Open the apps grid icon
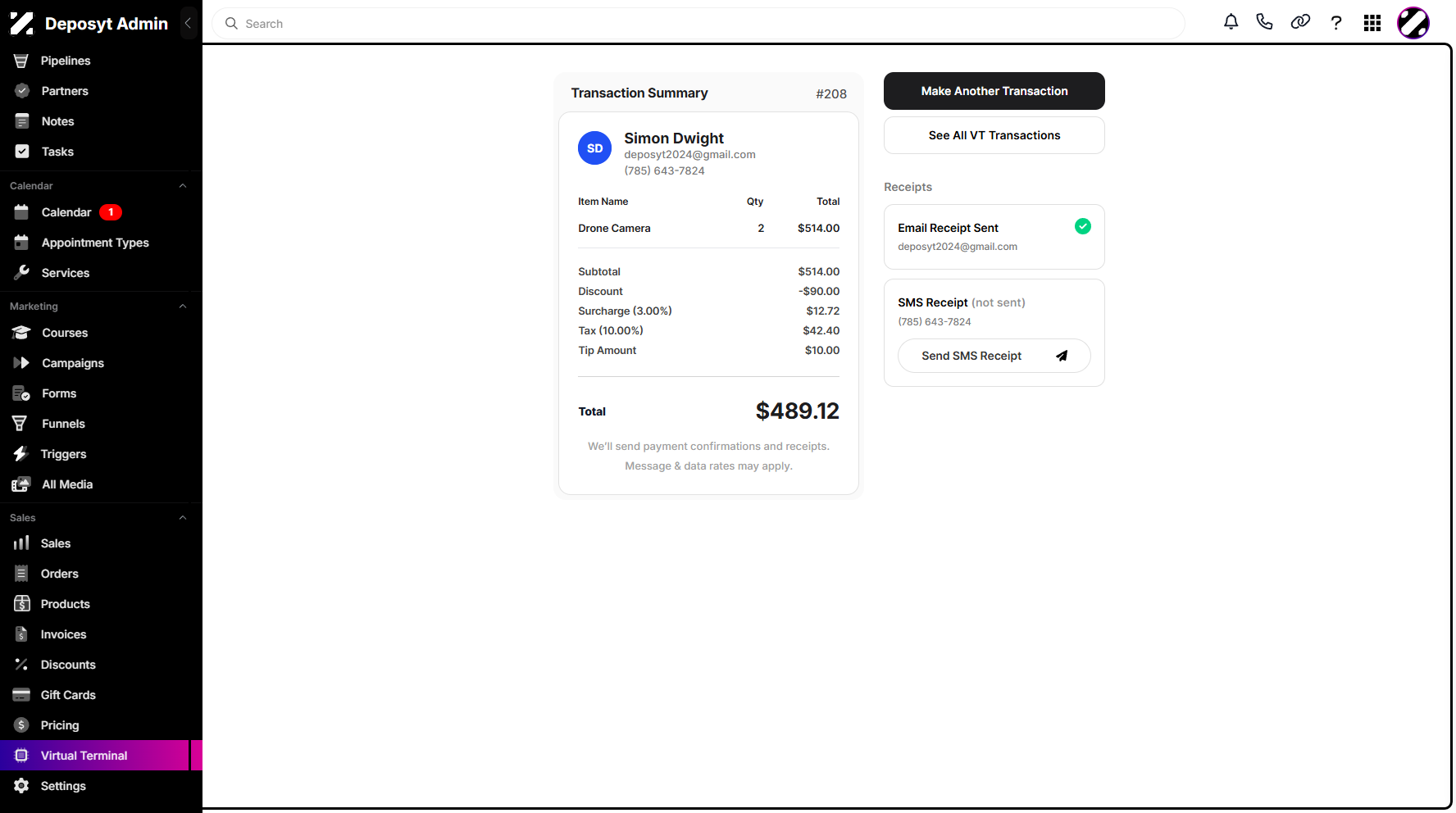This screenshot has height=813, width=1456. pos(1372,23)
